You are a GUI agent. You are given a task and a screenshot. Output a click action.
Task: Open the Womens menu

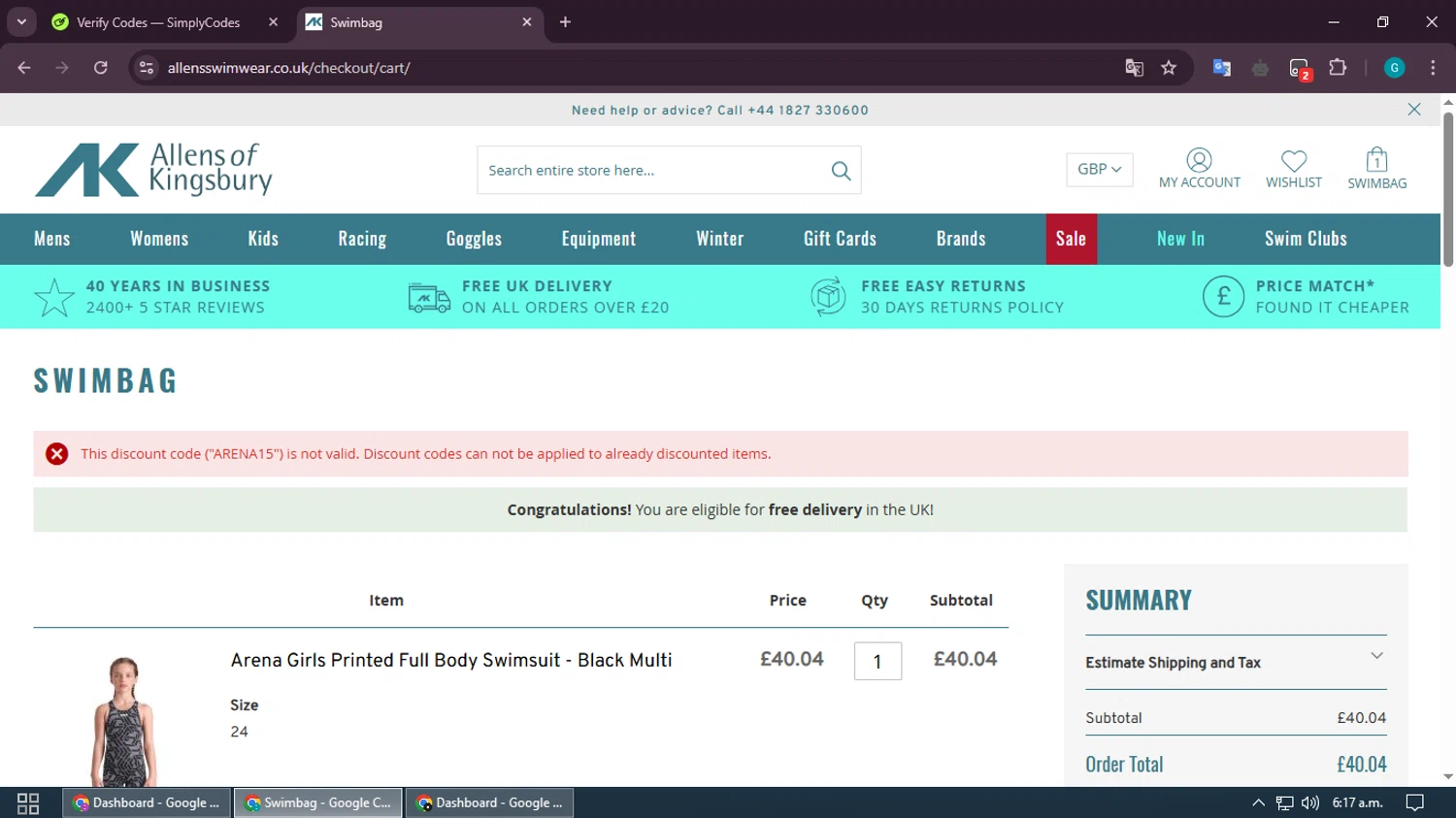click(159, 239)
